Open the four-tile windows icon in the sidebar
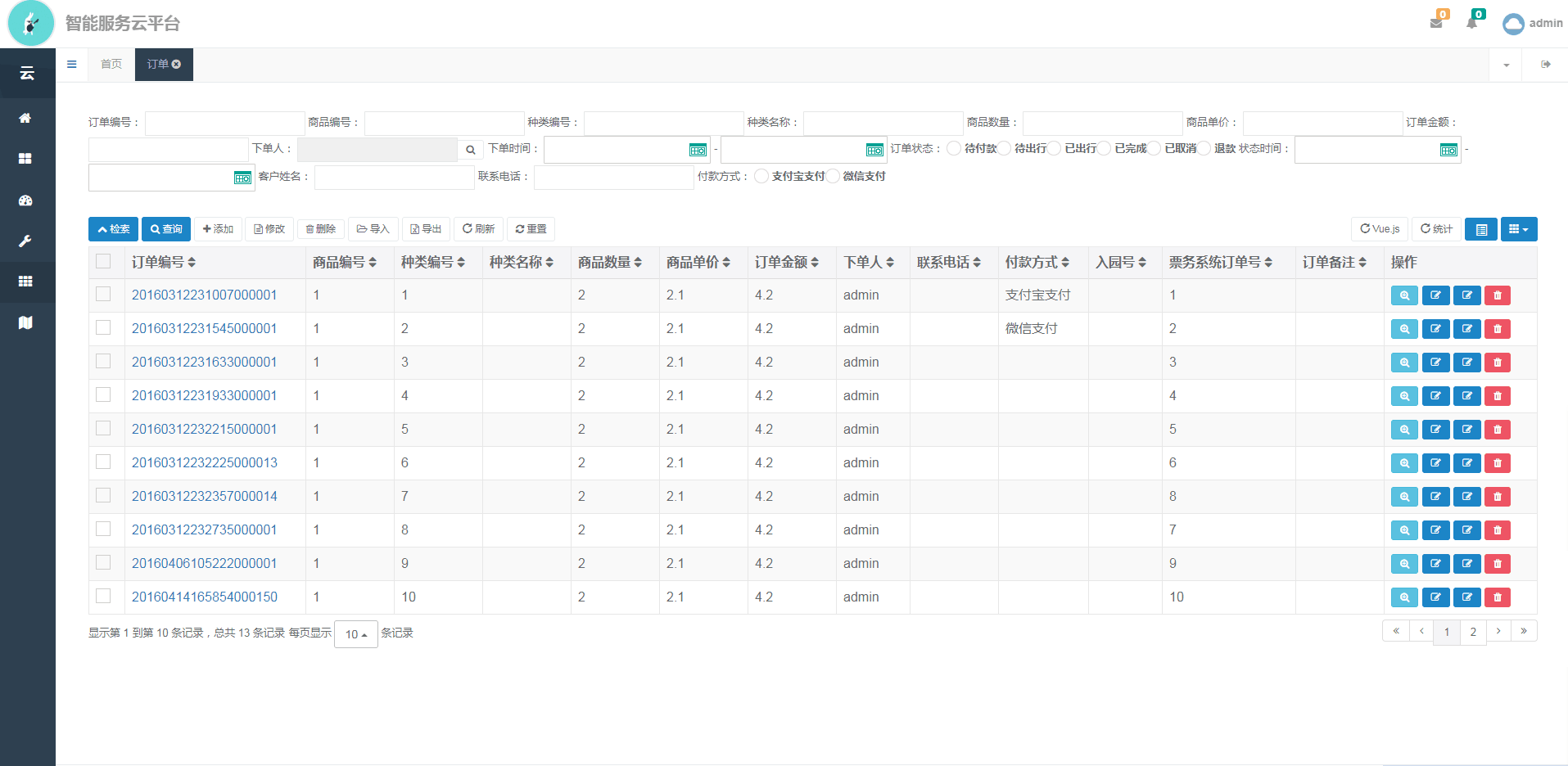Viewport: 1568px width, 766px height. click(25, 159)
